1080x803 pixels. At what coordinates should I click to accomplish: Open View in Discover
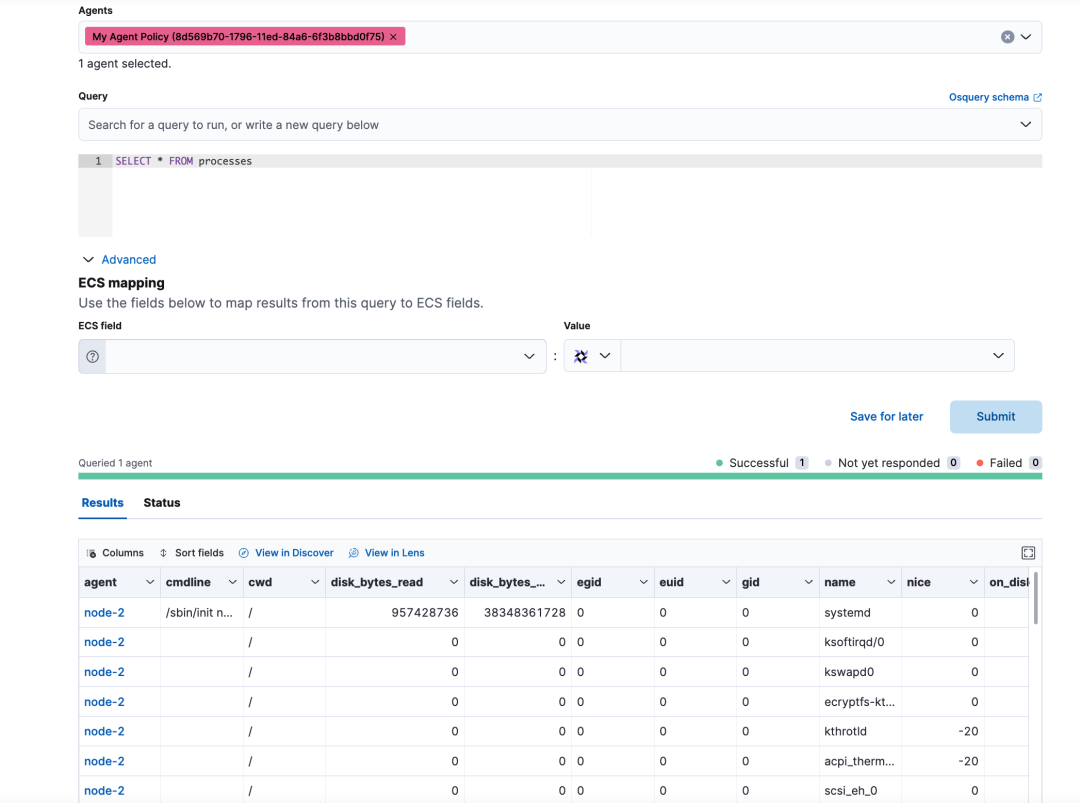point(286,553)
